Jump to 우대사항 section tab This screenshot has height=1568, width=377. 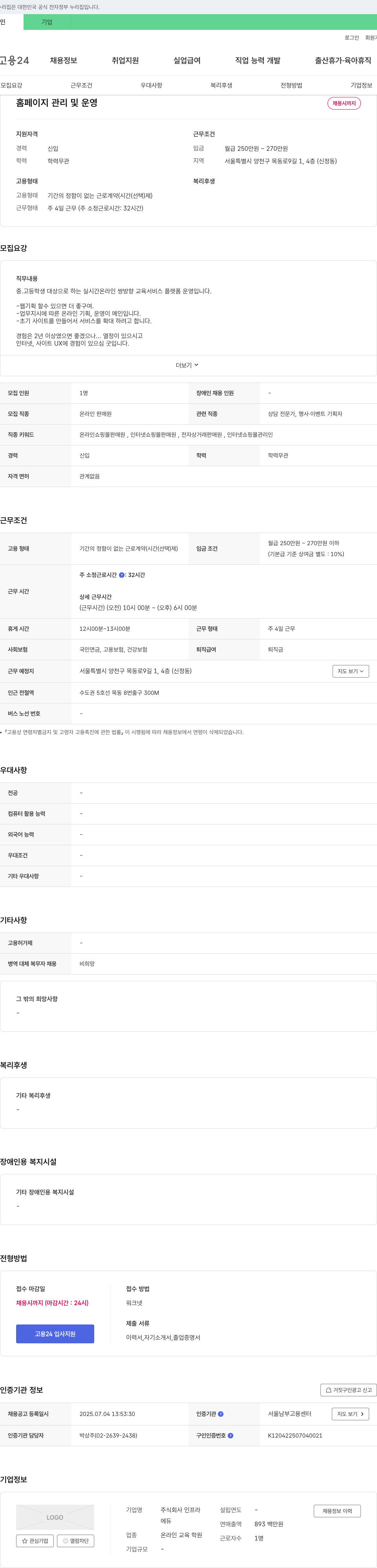pyautogui.click(x=151, y=85)
